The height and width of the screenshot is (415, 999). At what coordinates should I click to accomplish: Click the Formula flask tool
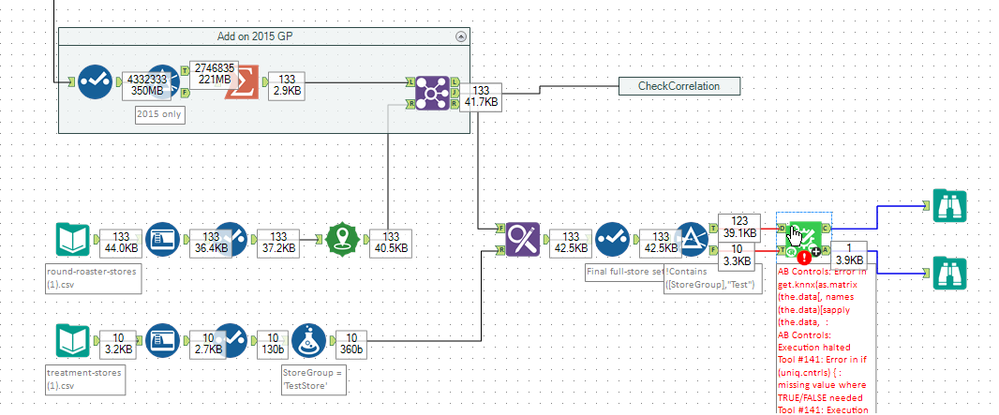309,340
